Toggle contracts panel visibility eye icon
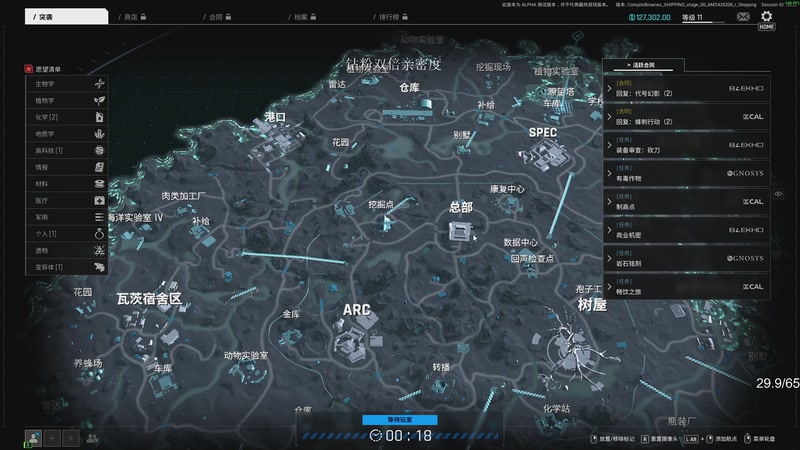Screen dimensions: 800x450 click(778, 194)
